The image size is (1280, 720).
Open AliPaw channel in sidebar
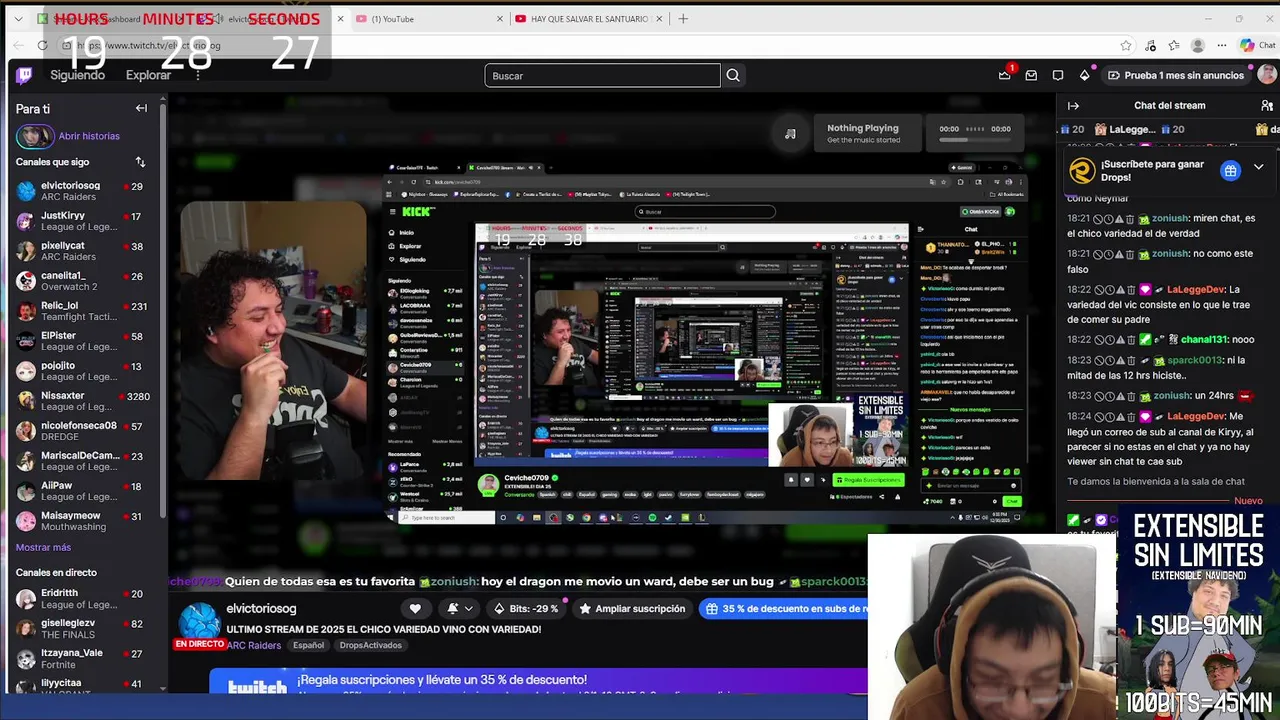(x=83, y=491)
